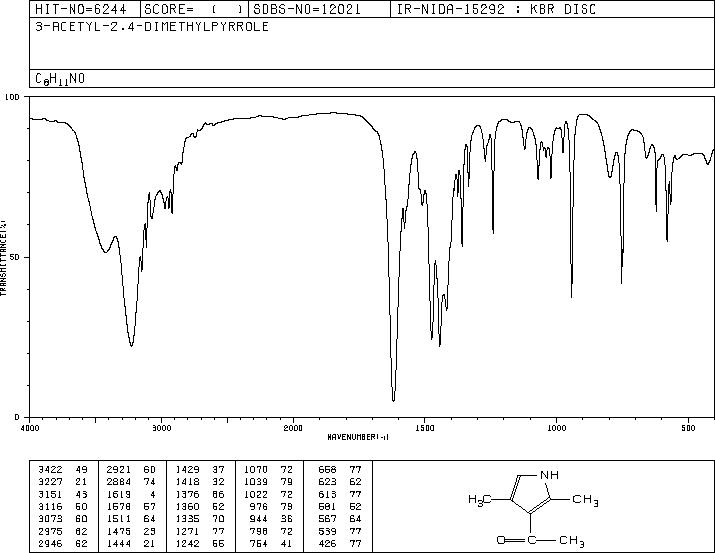Select the 1070 peak table entry
Viewport: 715px width, 553px height.
tap(269, 470)
